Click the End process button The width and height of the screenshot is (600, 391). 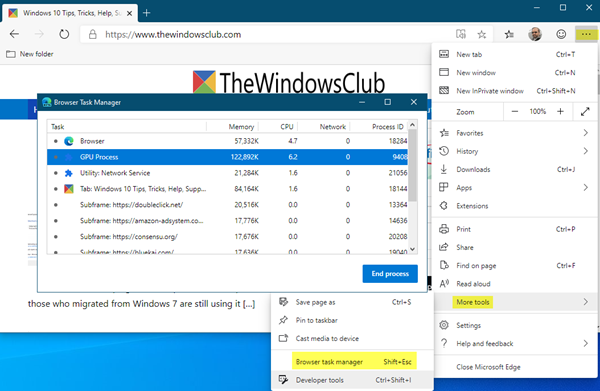390,274
